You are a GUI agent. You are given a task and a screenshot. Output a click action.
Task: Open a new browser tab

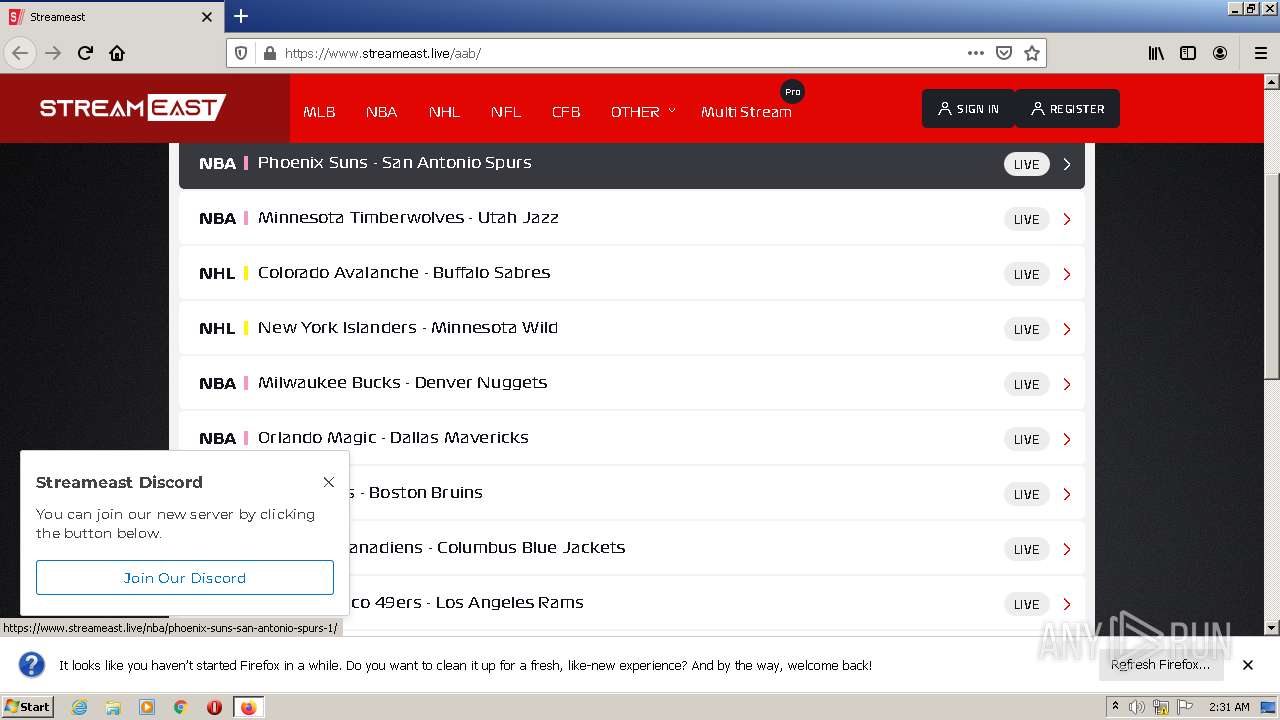point(241,16)
